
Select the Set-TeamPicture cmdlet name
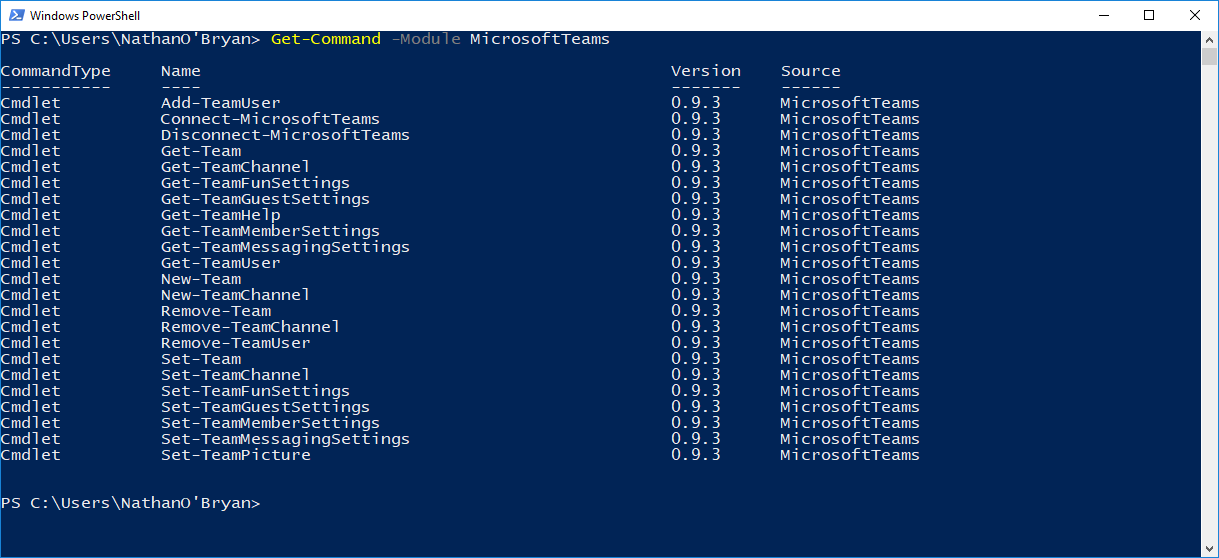point(235,455)
